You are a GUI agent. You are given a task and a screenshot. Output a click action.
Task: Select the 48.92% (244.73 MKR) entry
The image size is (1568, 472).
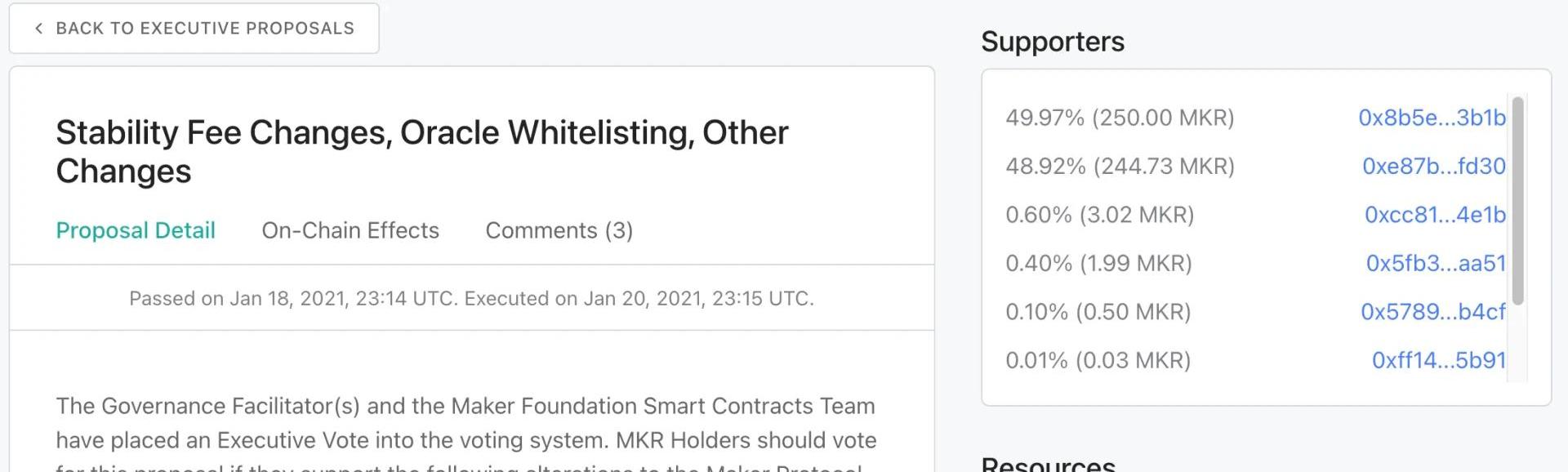1120,166
